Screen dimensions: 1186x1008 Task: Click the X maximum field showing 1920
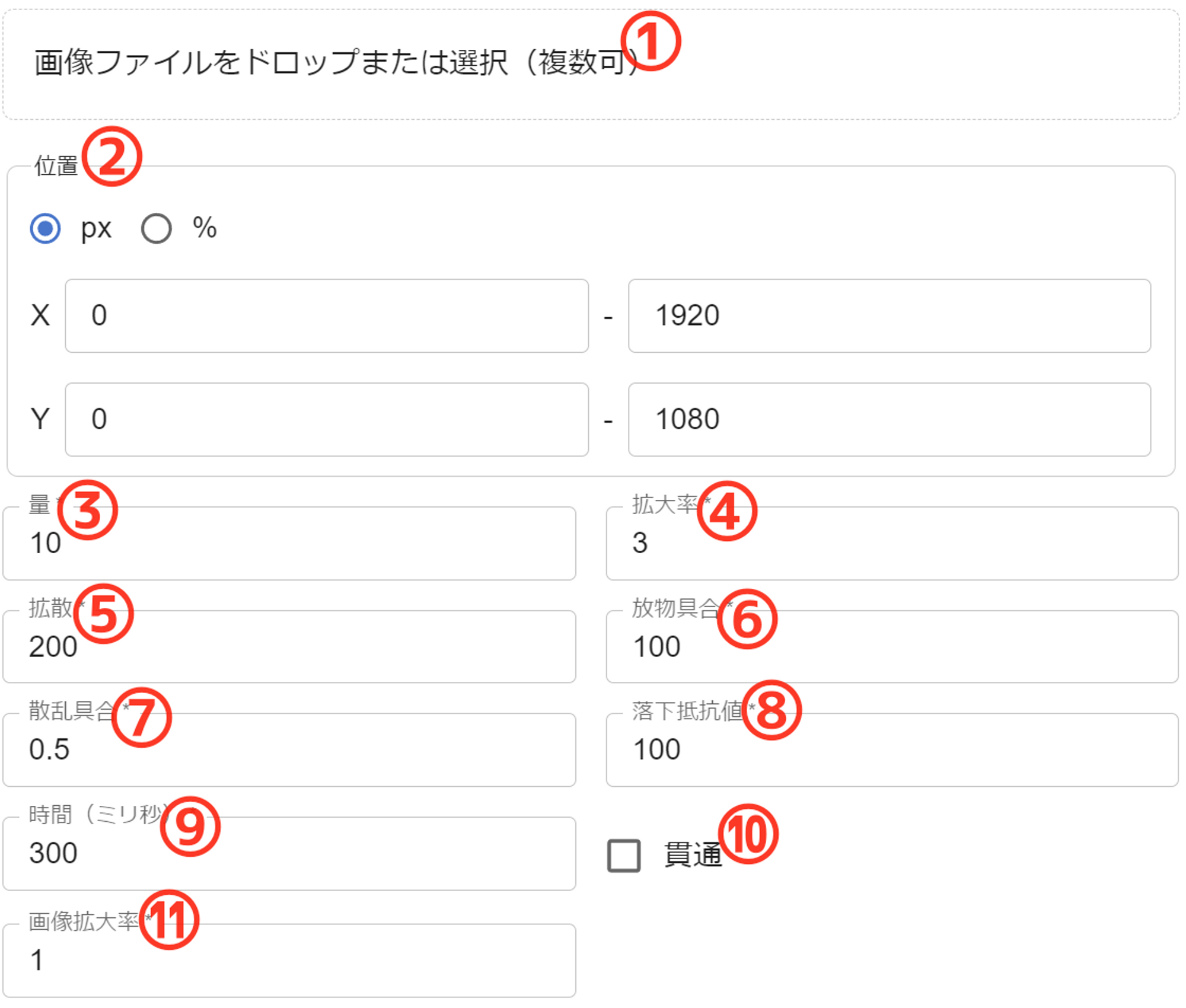point(889,316)
